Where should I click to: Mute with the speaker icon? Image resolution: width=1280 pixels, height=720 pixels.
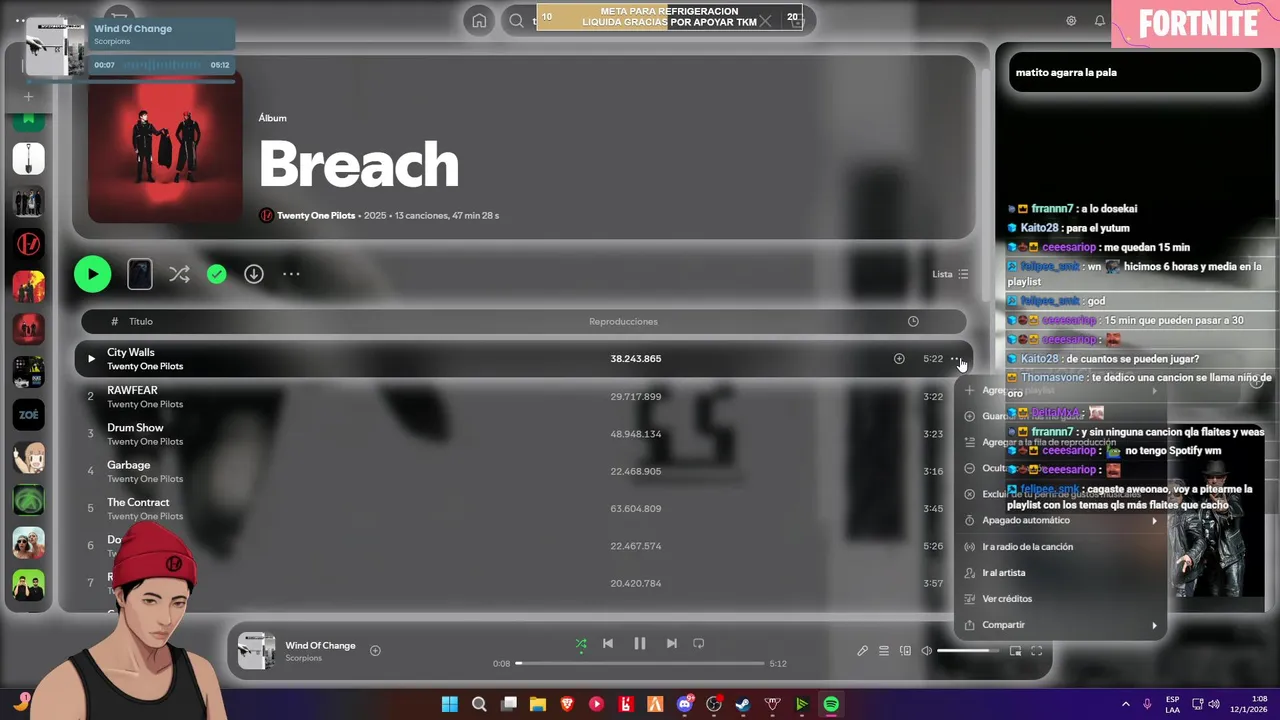click(926, 651)
